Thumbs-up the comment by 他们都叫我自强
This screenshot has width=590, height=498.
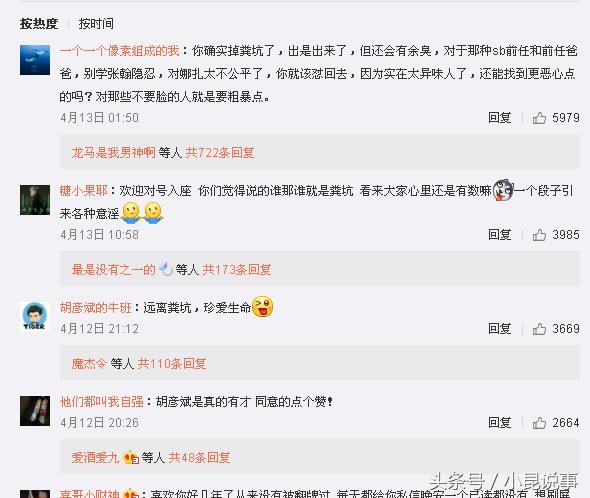(539, 423)
